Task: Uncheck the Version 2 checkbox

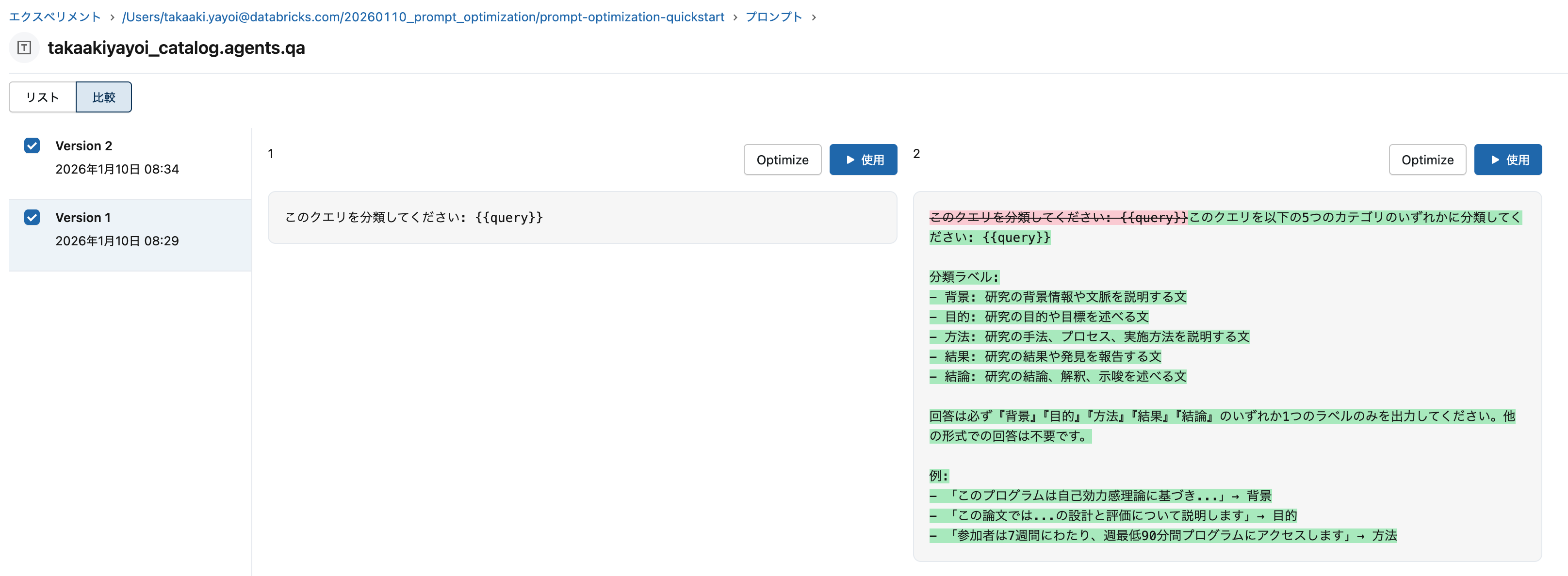Action: click(32, 145)
